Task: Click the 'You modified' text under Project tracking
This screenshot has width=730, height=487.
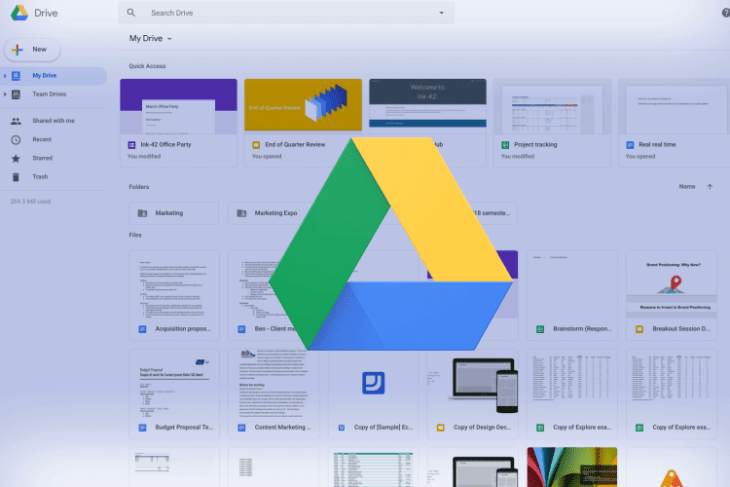Action: (x=517, y=156)
